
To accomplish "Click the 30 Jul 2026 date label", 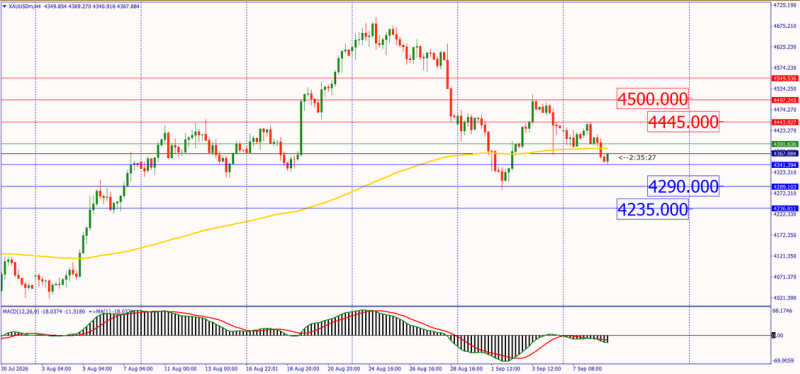I will 14,368.
